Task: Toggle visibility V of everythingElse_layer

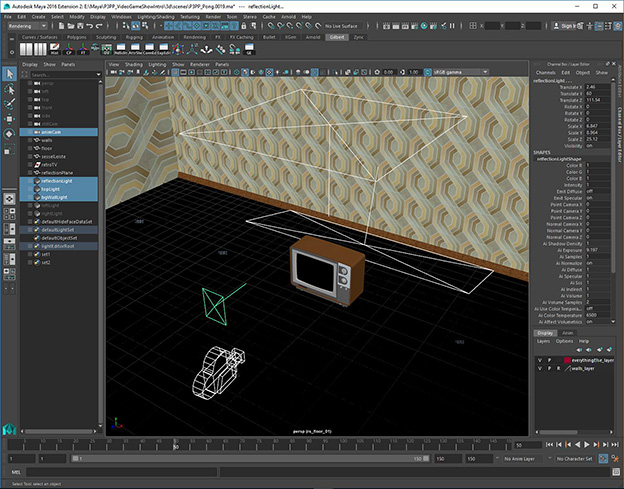Action: click(x=539, y=358)
